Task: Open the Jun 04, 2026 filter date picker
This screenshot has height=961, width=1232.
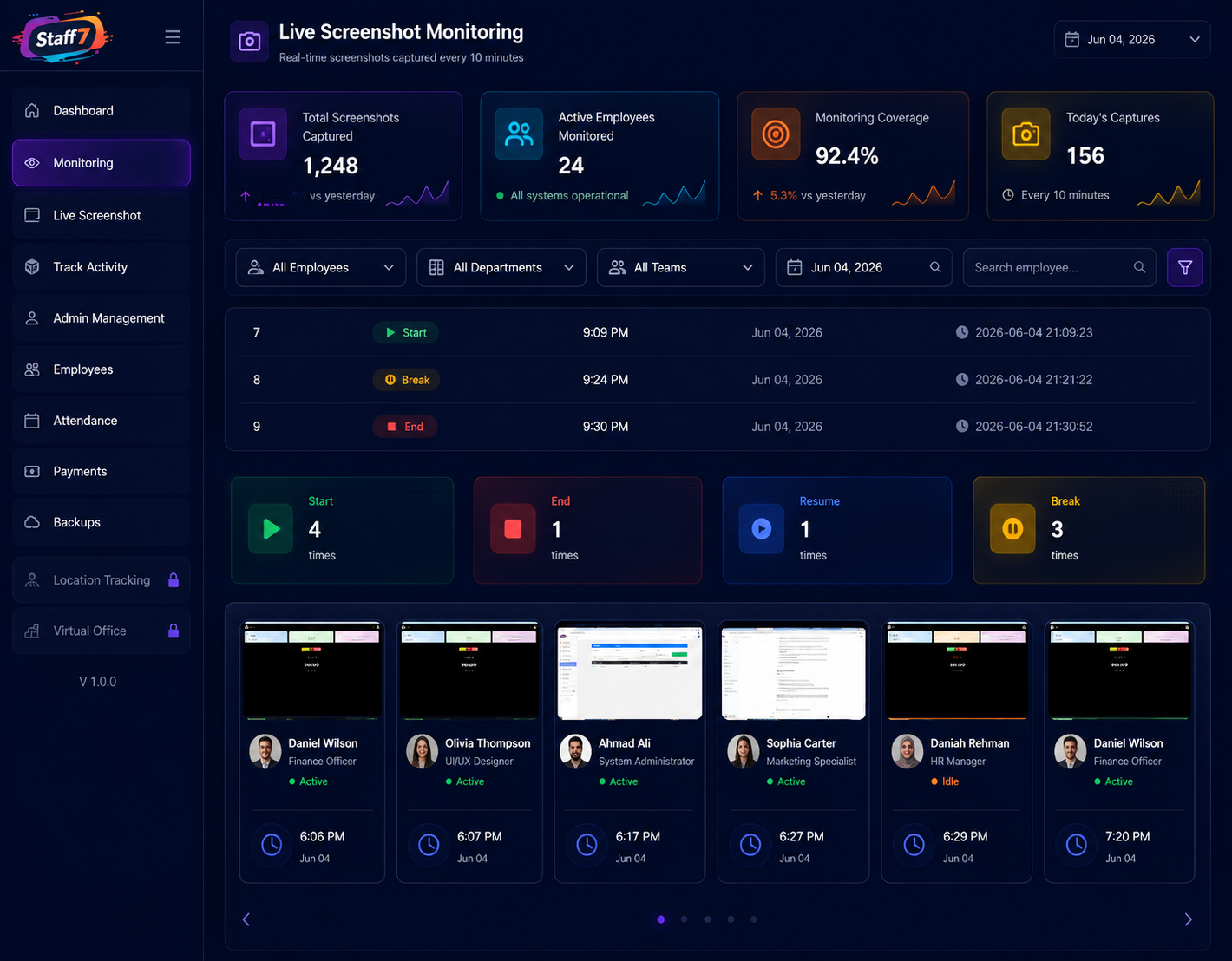Action: click(863, 267)
